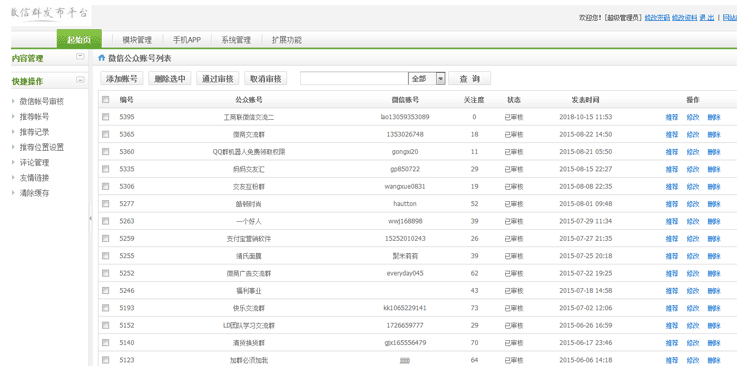The width and height of the screenshot is (750, 377).
Task: Click 删除 for row 5140
Action: click(x=714, y=343)
